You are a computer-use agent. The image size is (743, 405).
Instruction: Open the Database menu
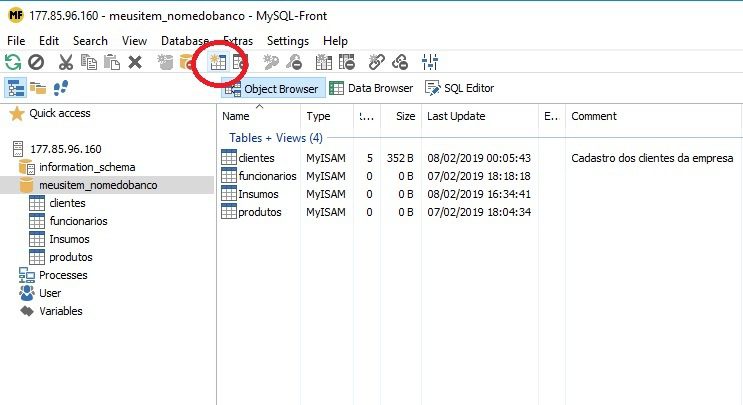[x=185, y=41]
